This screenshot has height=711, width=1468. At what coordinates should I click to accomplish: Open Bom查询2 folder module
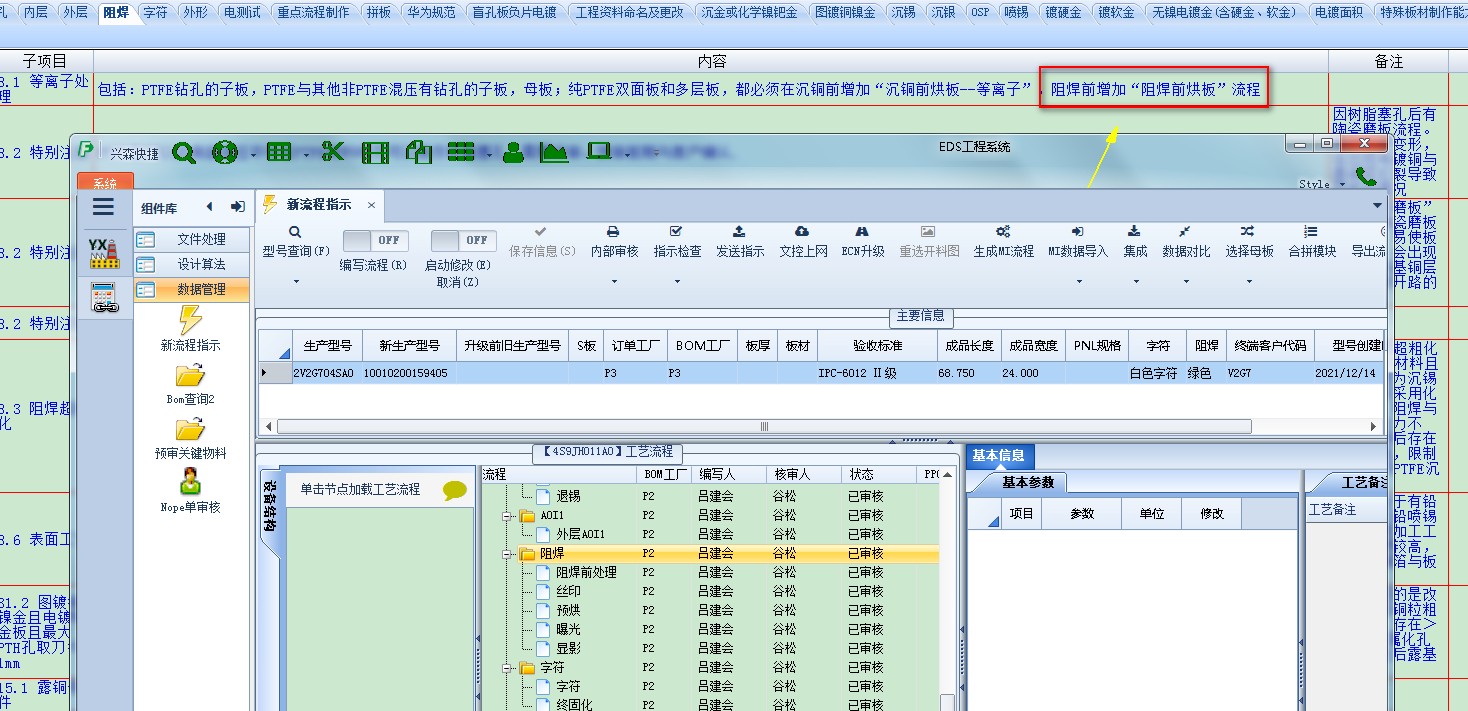click(x=190, y=375)
